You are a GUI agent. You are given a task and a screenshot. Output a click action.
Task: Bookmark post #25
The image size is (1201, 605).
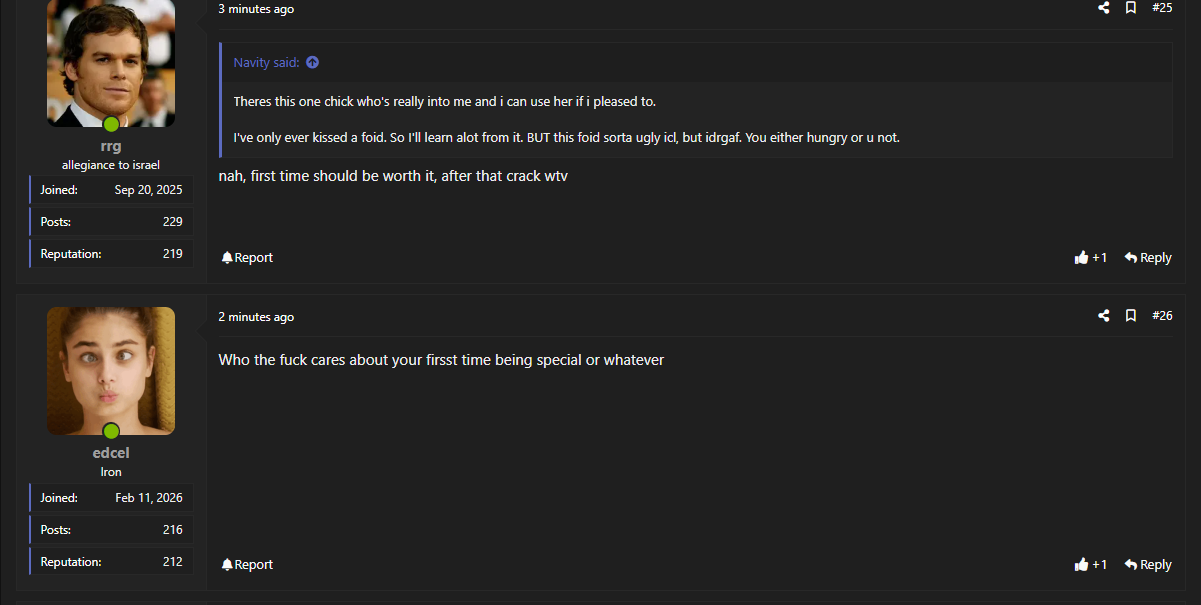pos(1131,8)
